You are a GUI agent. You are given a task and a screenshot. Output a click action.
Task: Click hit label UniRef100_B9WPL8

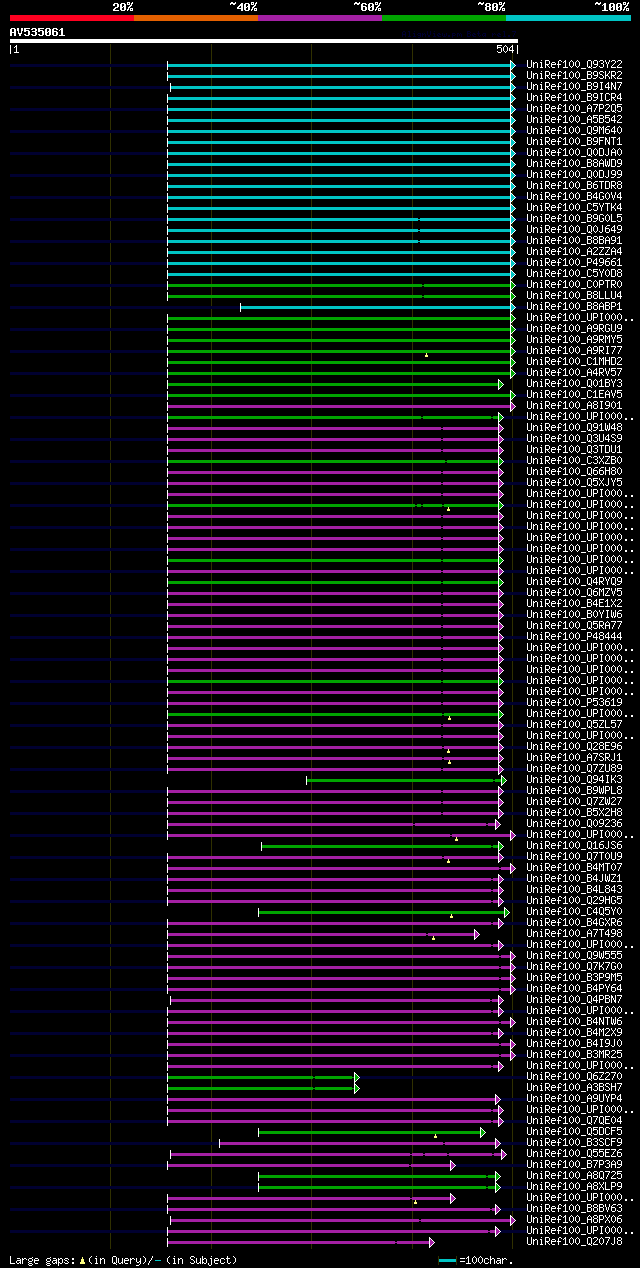coord(574,790)
